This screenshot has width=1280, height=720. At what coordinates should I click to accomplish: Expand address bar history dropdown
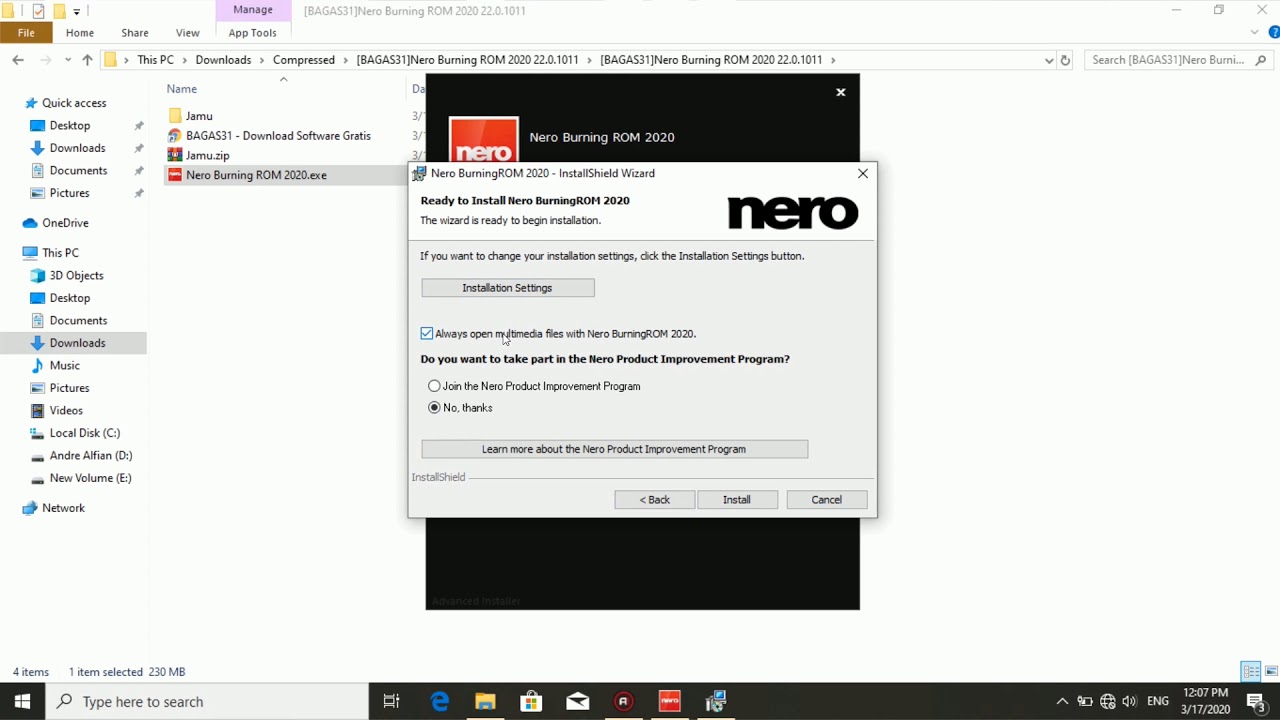click(x=1048, y=60)
